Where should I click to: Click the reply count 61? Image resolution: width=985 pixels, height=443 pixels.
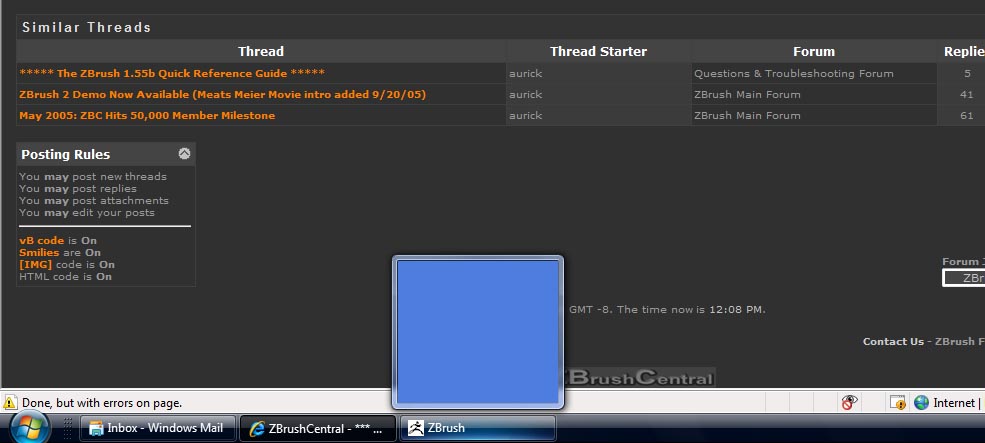coord(967,116)
